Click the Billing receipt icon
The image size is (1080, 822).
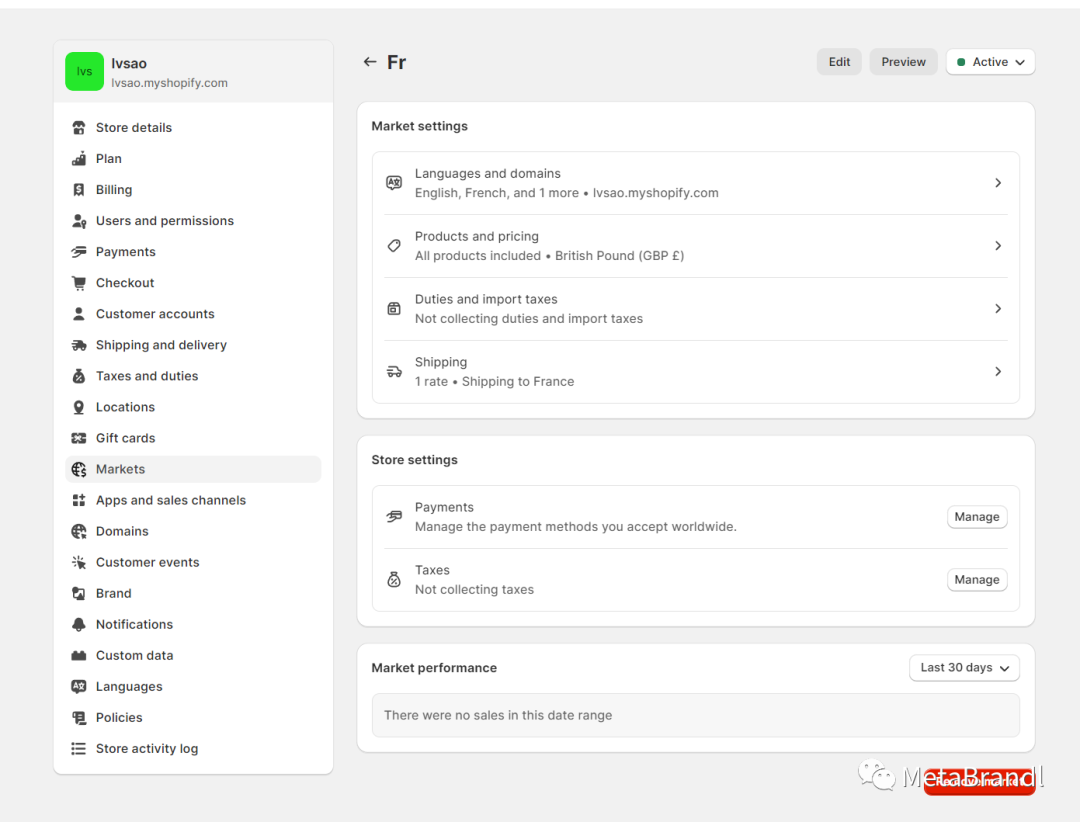pos(79,189)
